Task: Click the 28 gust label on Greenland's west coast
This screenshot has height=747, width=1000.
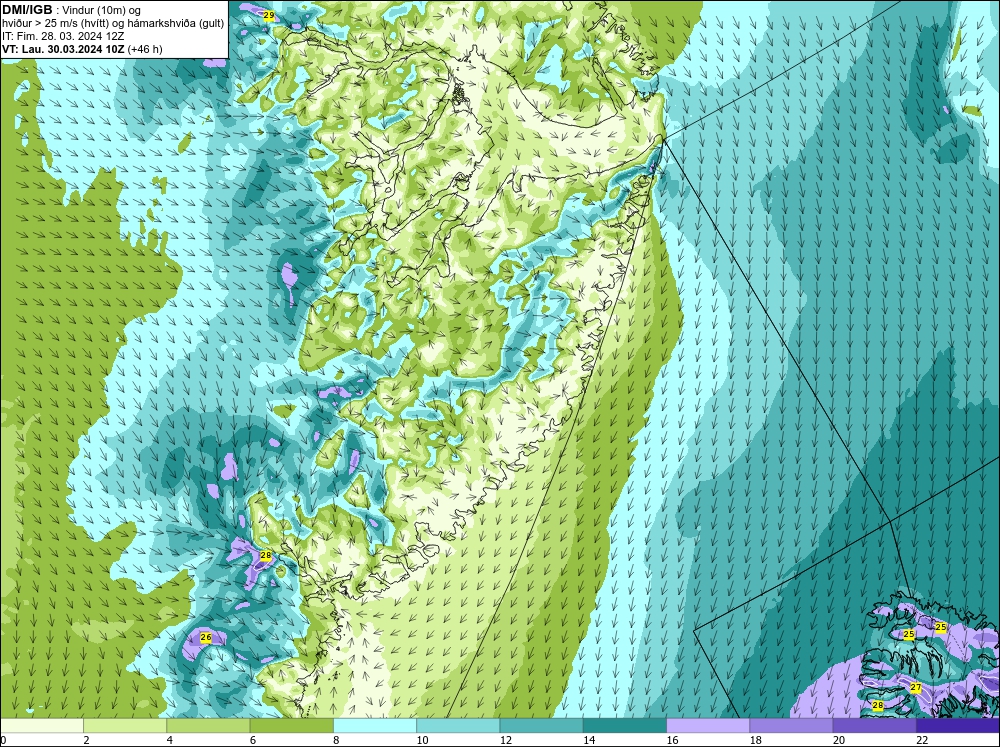Action: pos(266,556)
